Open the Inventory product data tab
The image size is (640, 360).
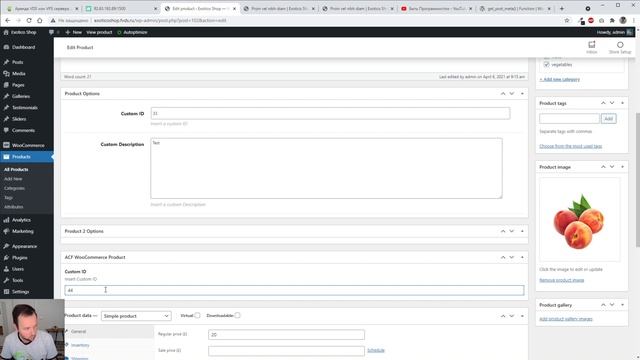(80, 345)
